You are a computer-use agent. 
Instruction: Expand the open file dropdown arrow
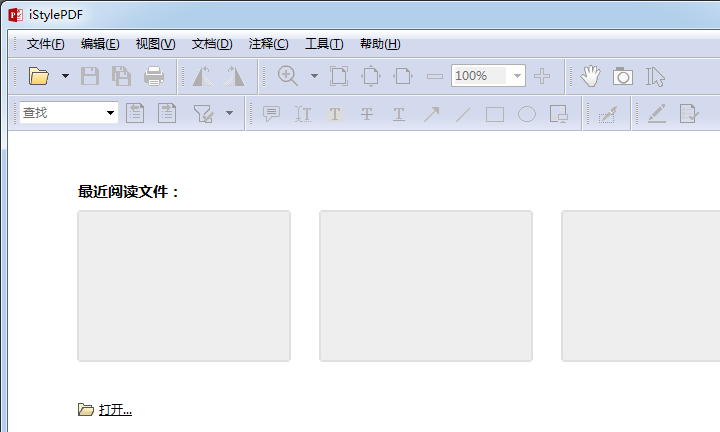pos(65,76)
